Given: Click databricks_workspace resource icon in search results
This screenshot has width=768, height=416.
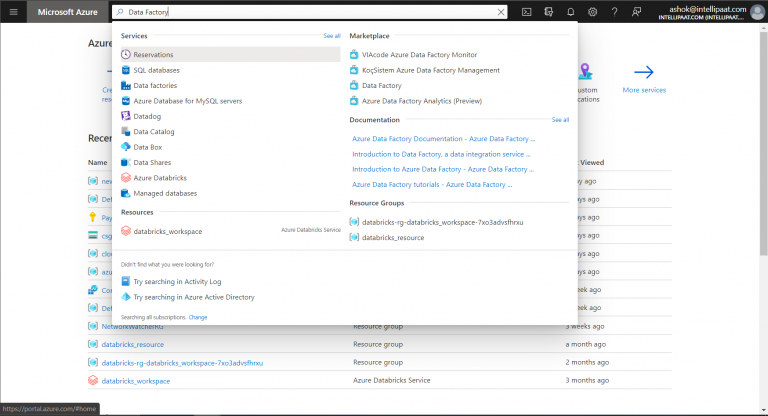Looking at the screenshot, I should tap(126, 231).
